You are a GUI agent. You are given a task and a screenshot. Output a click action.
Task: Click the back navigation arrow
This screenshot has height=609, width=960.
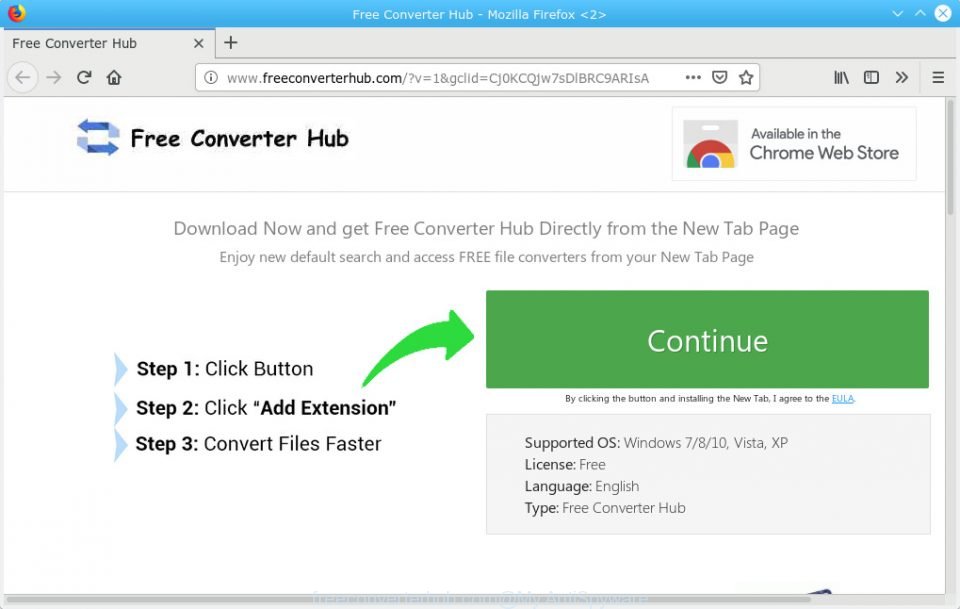(x=23, y=78)
